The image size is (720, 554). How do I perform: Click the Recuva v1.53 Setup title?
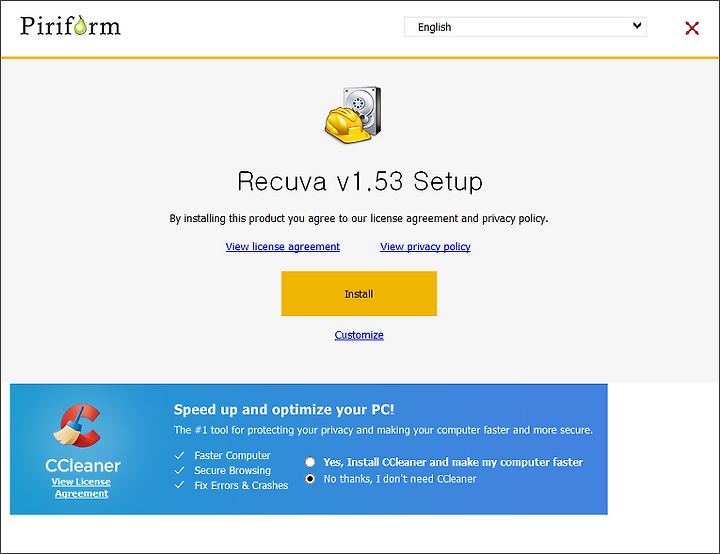click(360, 181)
